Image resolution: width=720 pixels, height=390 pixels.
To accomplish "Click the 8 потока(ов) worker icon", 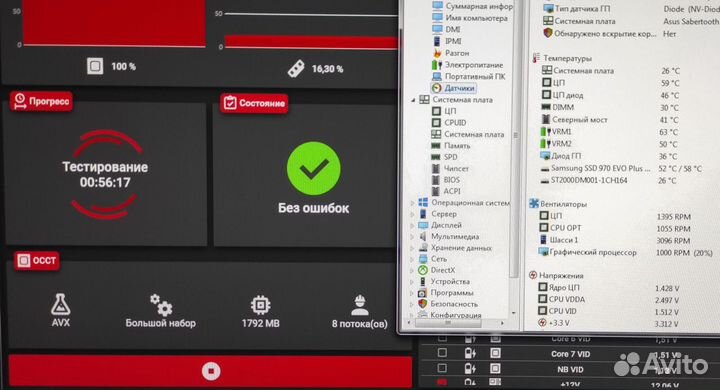I will coord(360,305).
